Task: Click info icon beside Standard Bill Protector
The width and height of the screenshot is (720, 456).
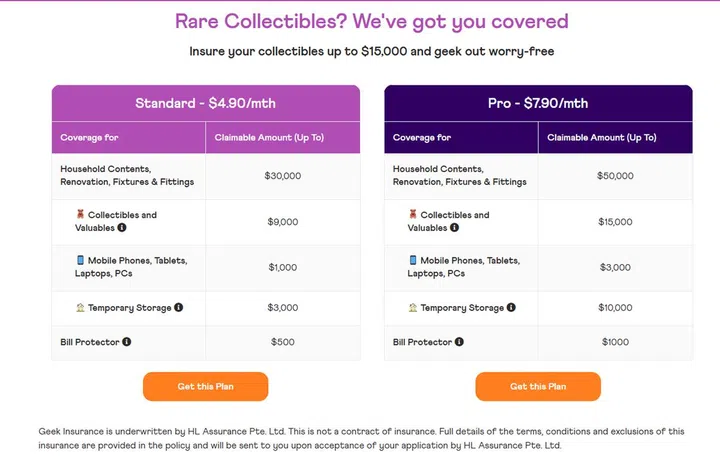Action: [x=127, y=342]
